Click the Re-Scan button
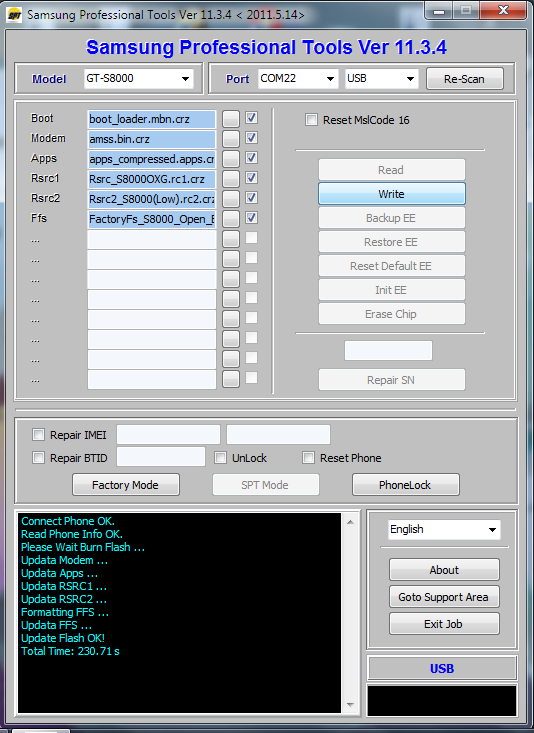Image resolution: width=534 pixels, height=733 pixels. [x=464, y=79]
